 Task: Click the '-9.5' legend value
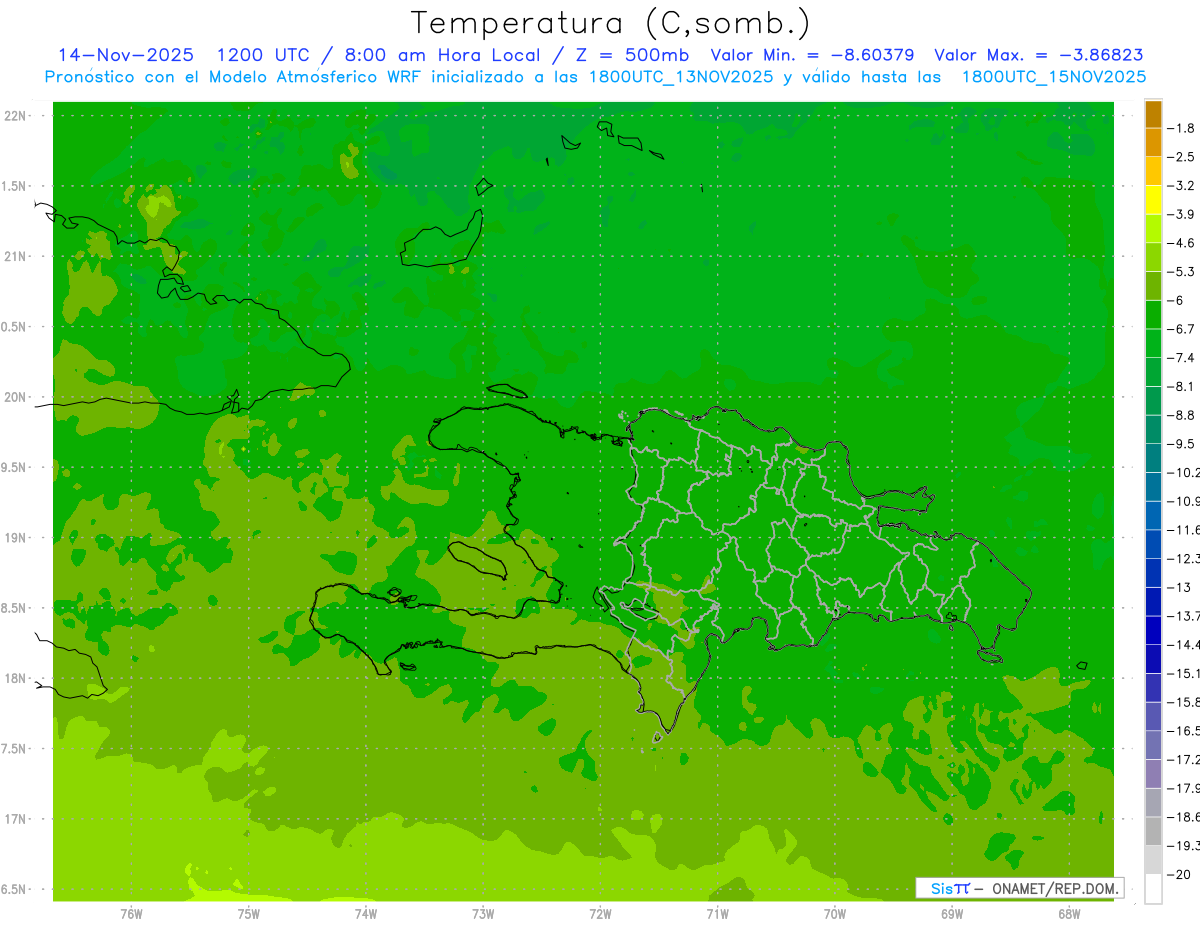click(1181, 444)
